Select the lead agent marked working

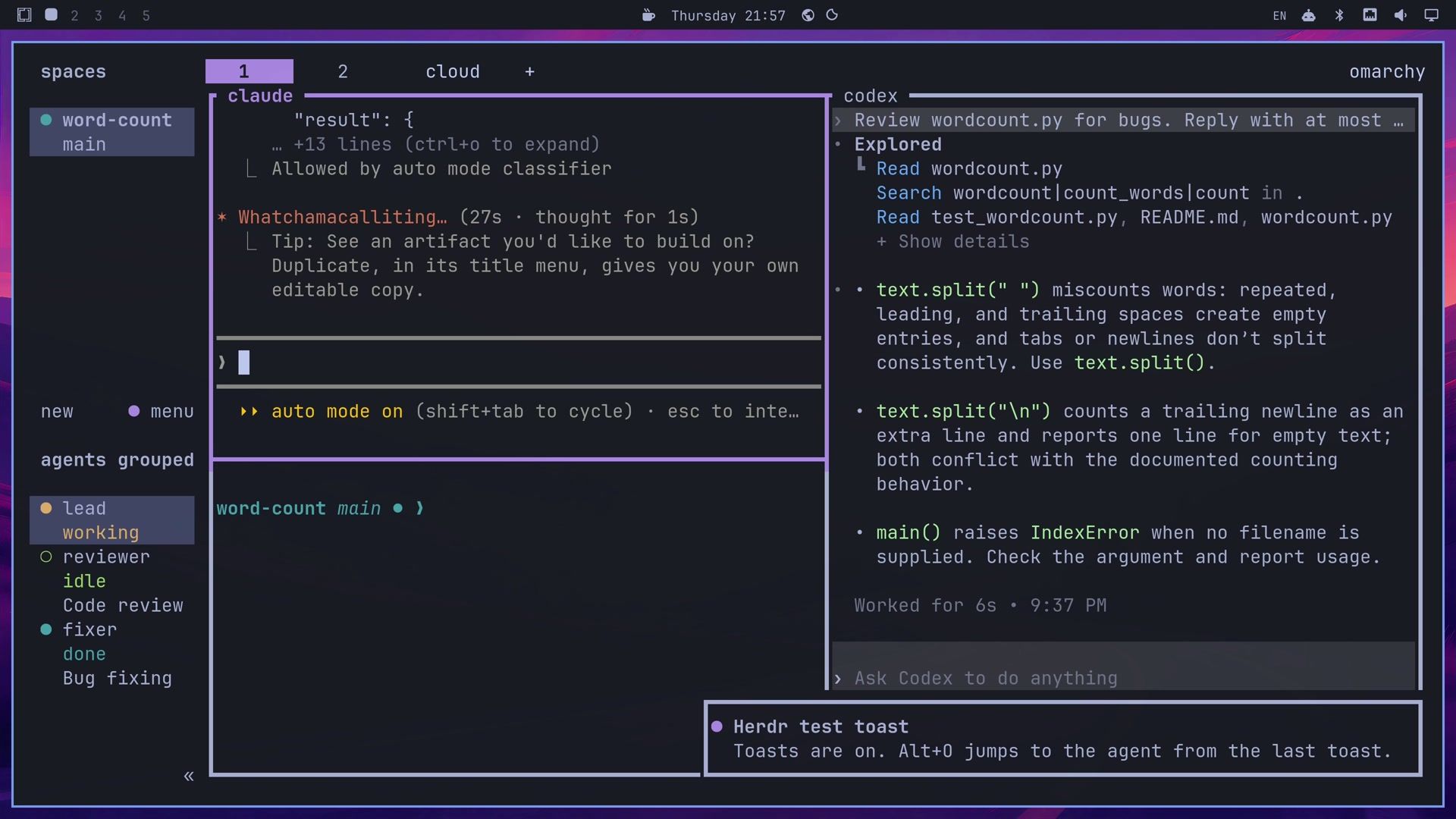[x=112, y=520]
